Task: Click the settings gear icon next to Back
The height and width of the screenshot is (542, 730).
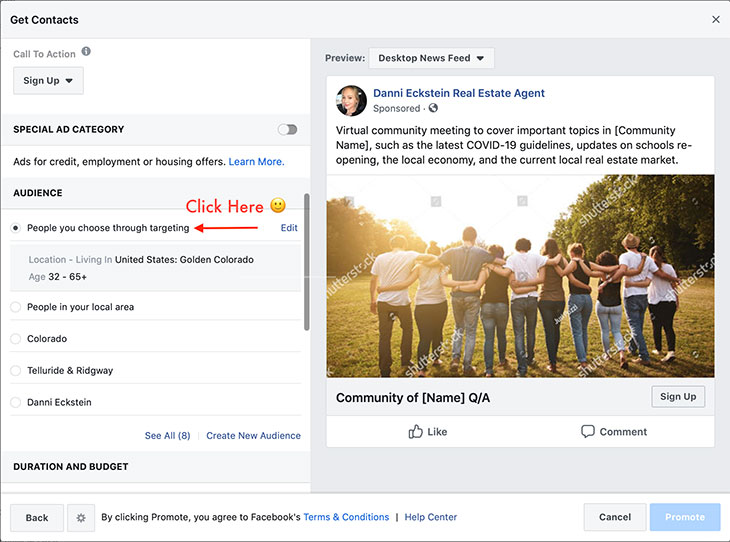Action: [81, 518]
